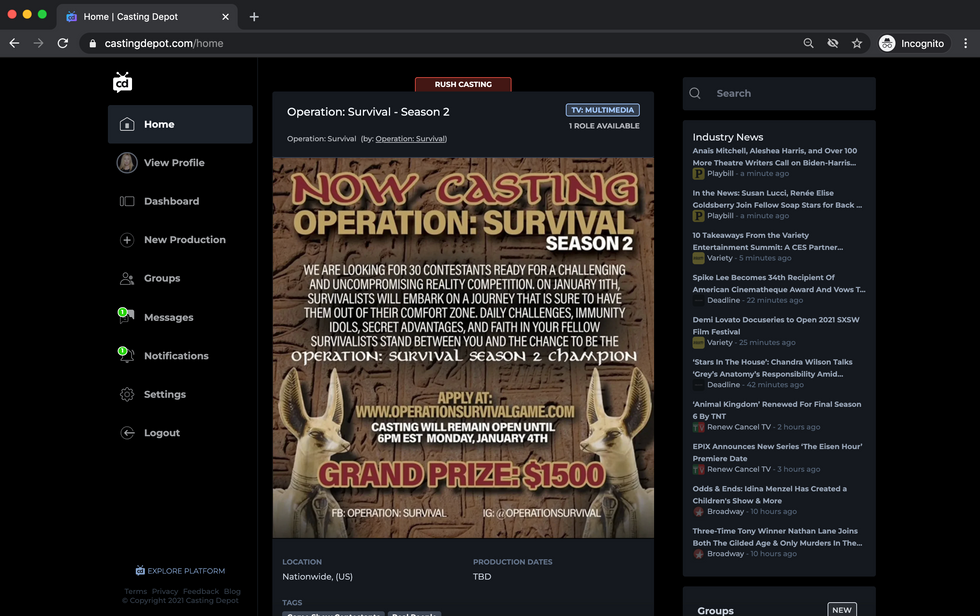Open a new browser tab
The image size is (980, 616).
[x=254, y=17]
